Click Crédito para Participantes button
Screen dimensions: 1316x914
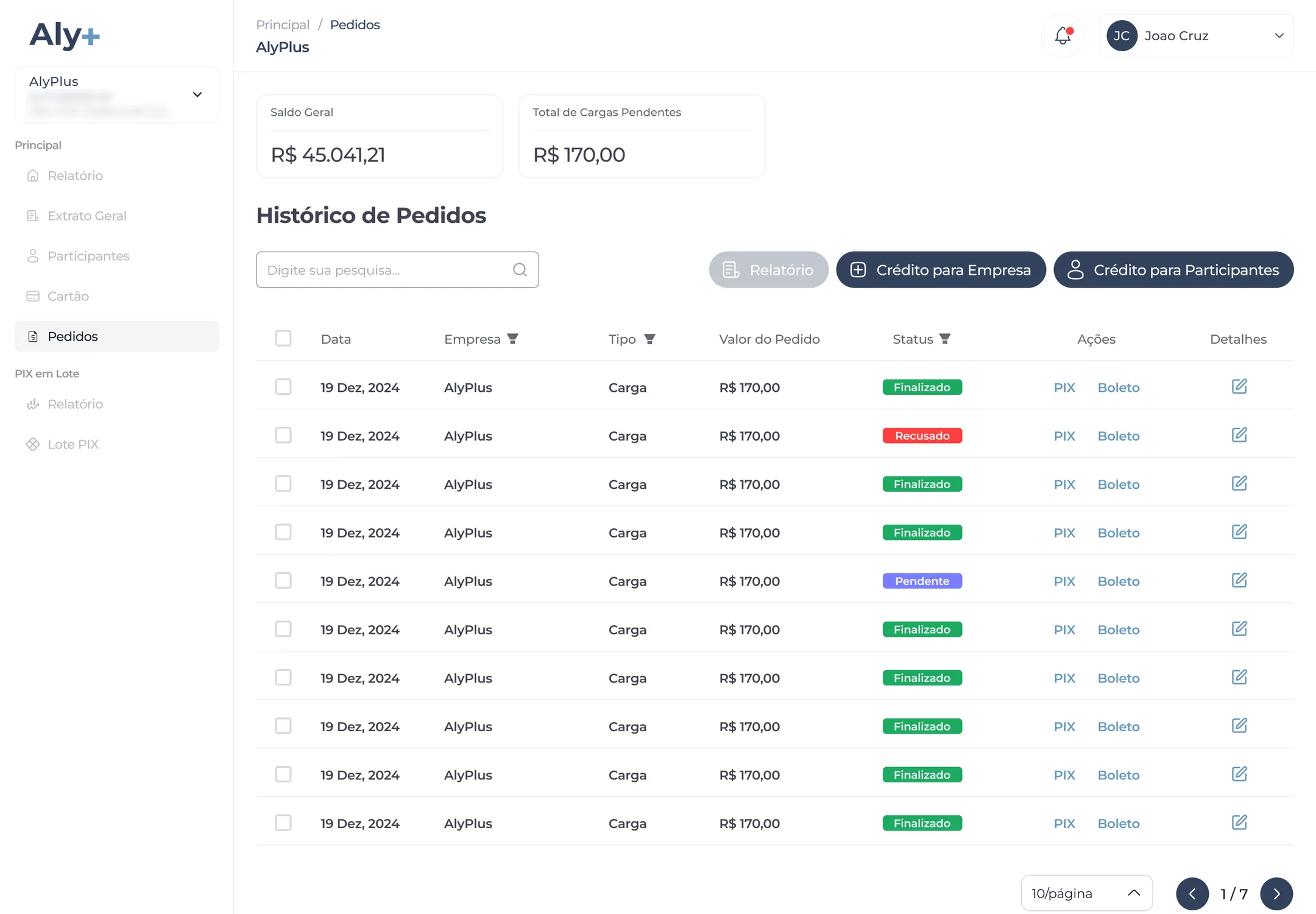[1173, 270]
